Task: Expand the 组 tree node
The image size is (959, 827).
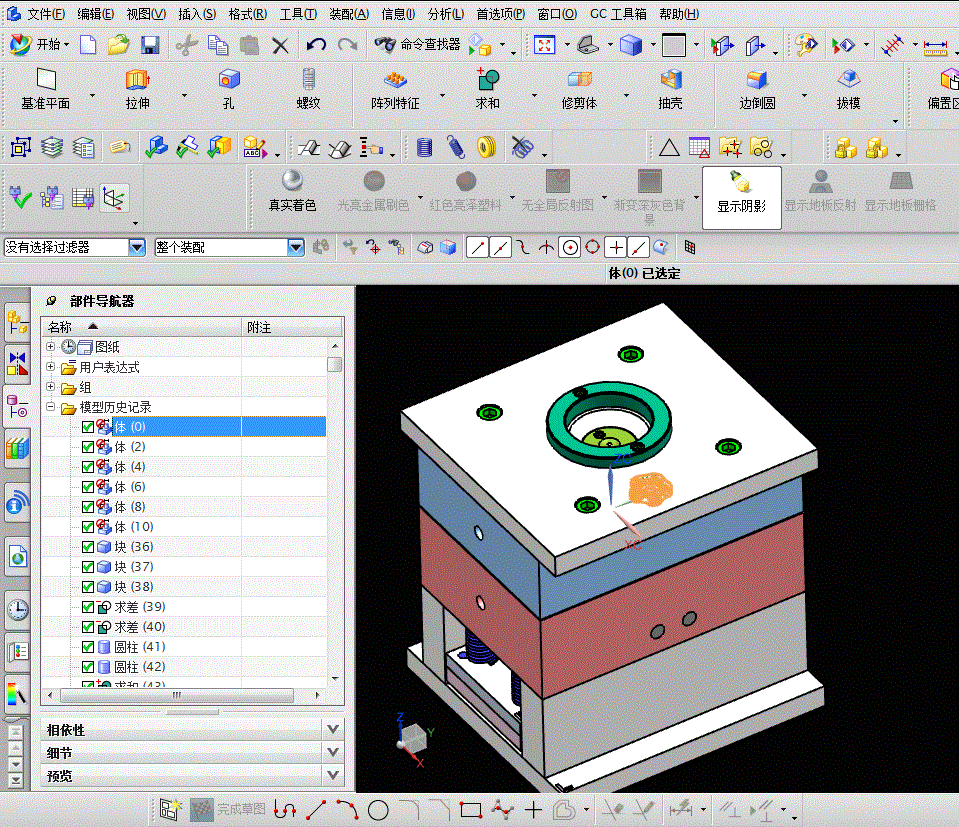Action: (x=51, y=387)
